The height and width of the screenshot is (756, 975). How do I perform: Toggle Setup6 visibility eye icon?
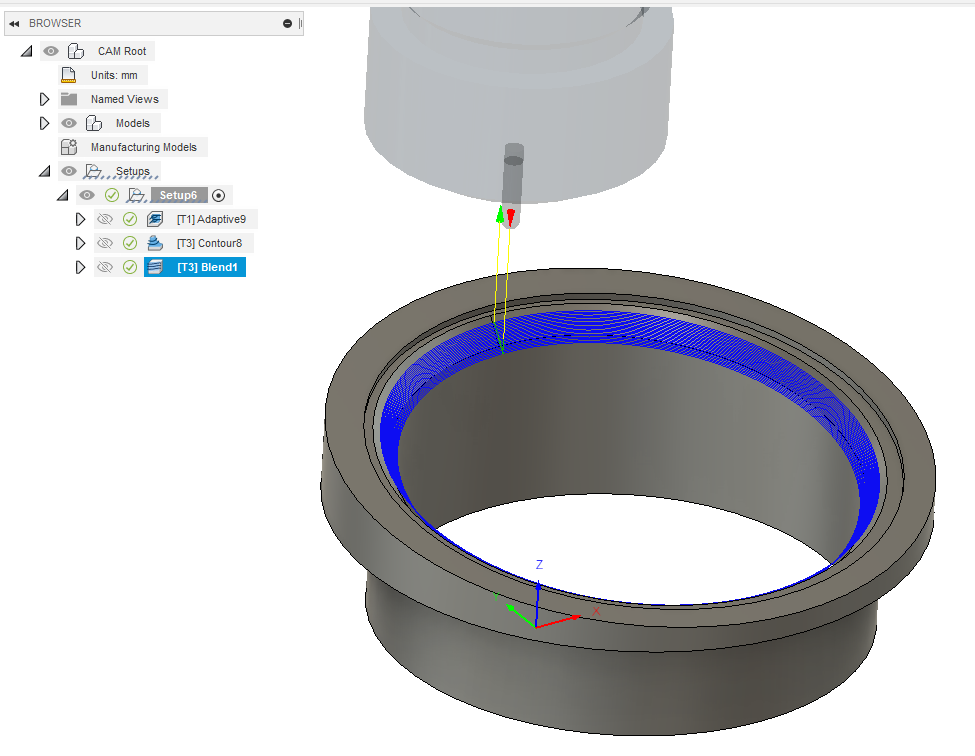point(88,194)
